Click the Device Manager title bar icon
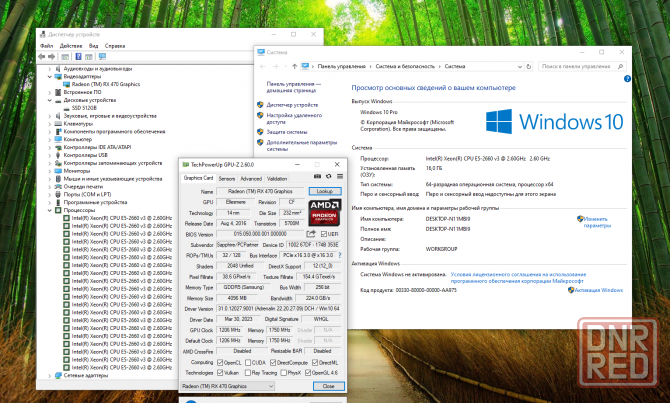 click(x=43, y=34)
